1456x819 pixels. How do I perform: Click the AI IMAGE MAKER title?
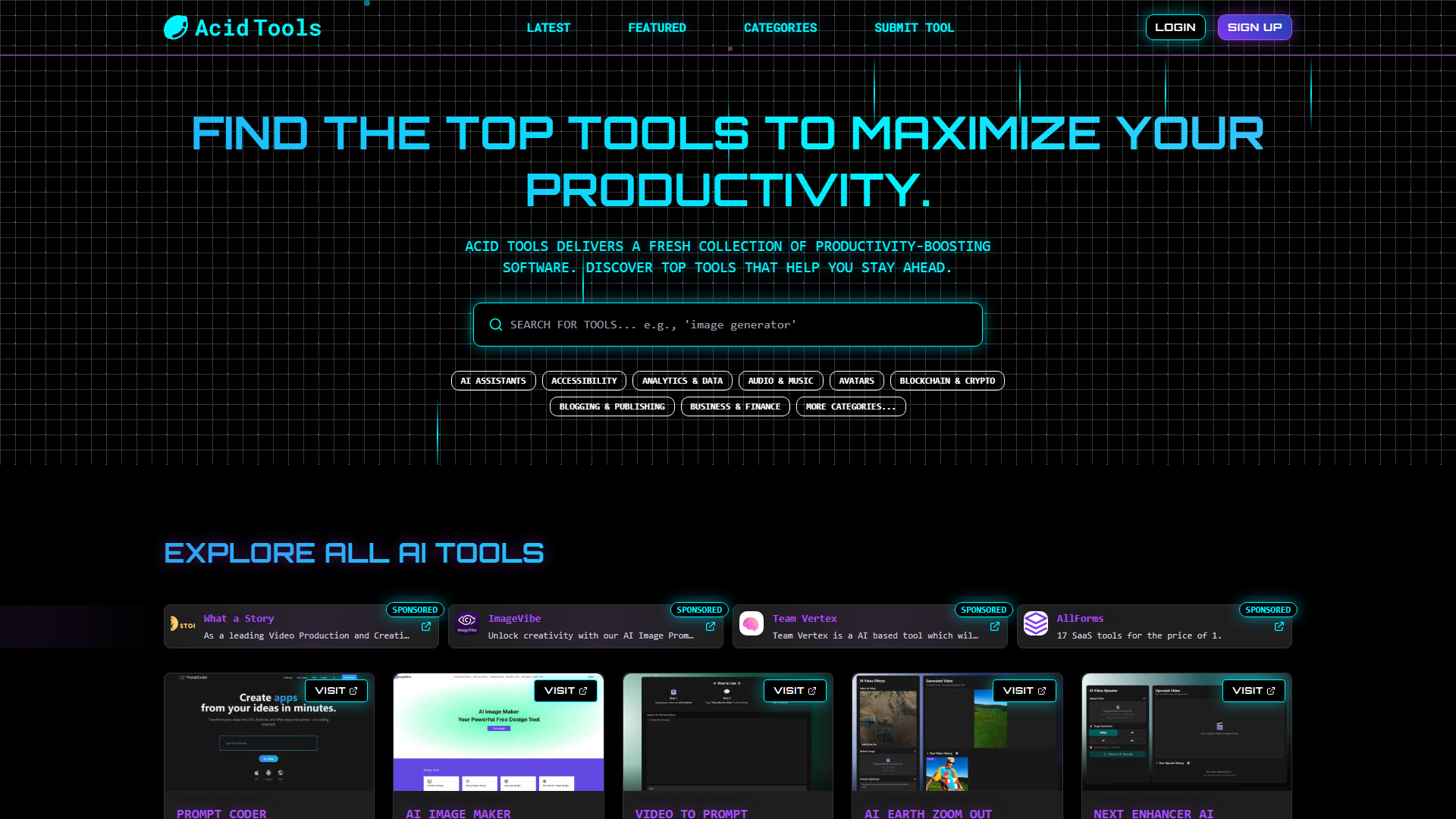coord(458,813)
